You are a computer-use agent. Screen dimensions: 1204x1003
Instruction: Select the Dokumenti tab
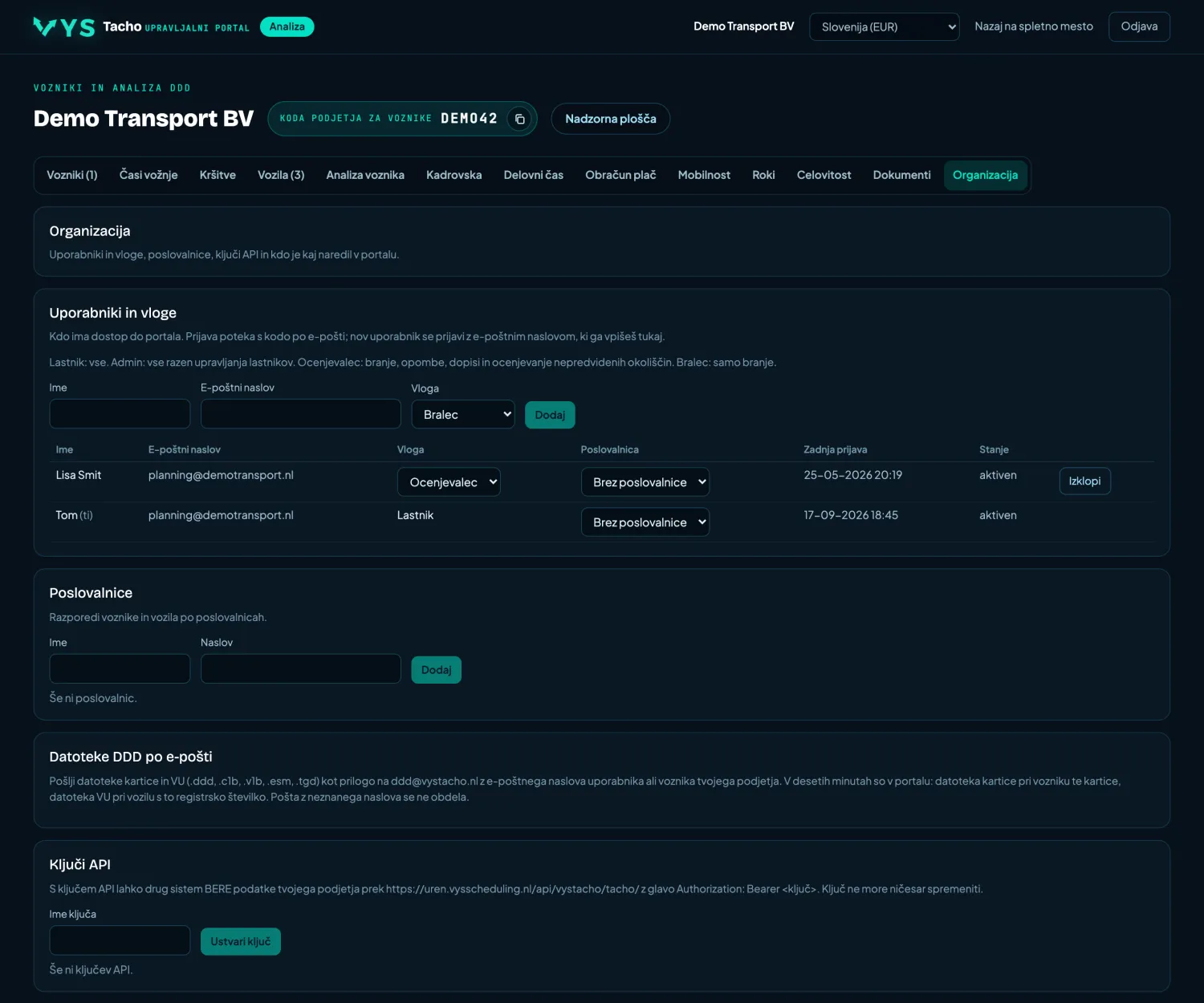(x=901, y=175)
